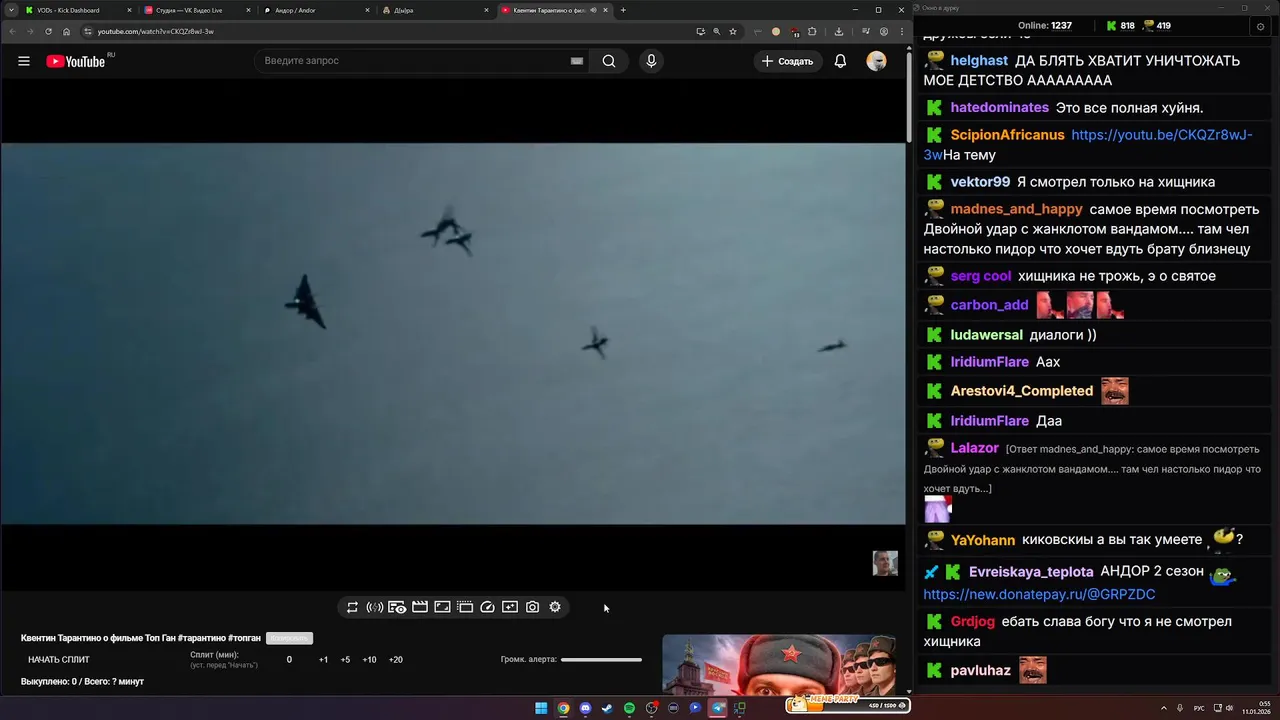Open the YouTube hamburger guide menu
The height and width of the screenshot is (720, 1280).
24,61
